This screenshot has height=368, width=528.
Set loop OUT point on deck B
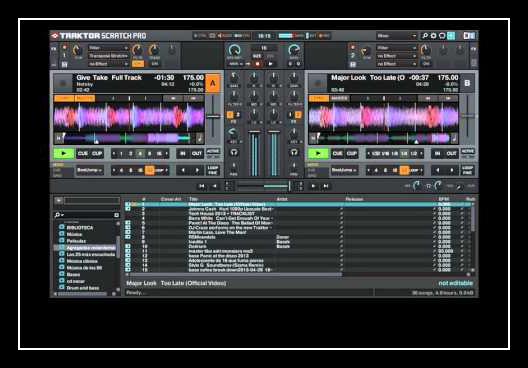click(452, 154)
